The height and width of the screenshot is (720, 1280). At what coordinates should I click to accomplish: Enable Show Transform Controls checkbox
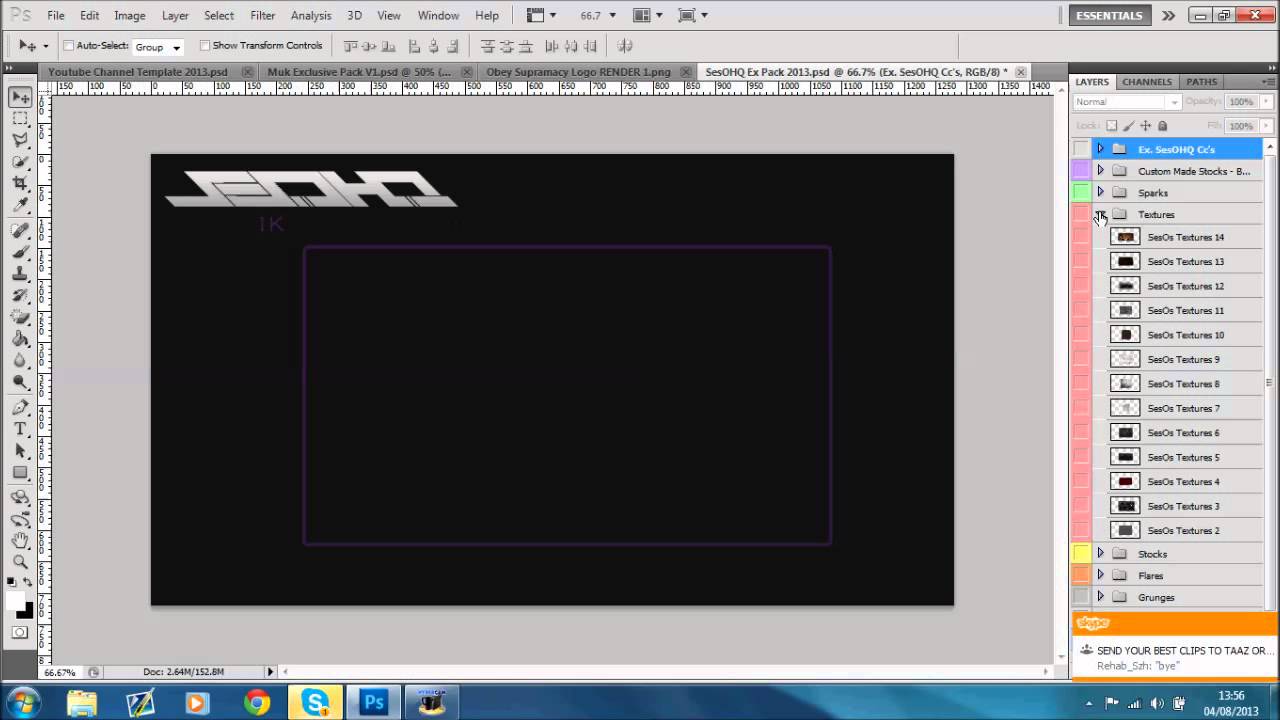(205, 46)
